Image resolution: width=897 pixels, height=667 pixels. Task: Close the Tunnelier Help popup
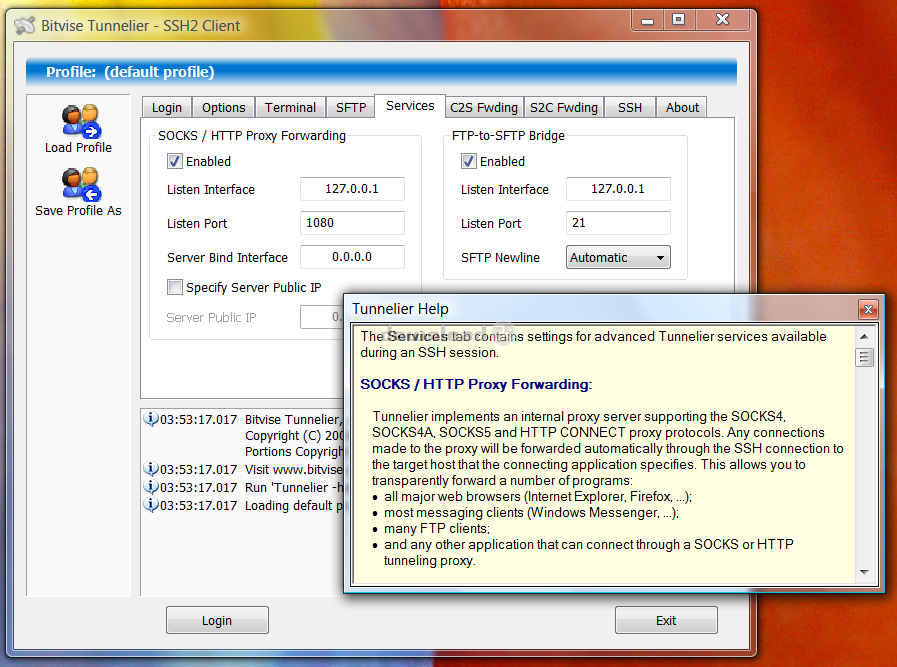tap(868, 309)
